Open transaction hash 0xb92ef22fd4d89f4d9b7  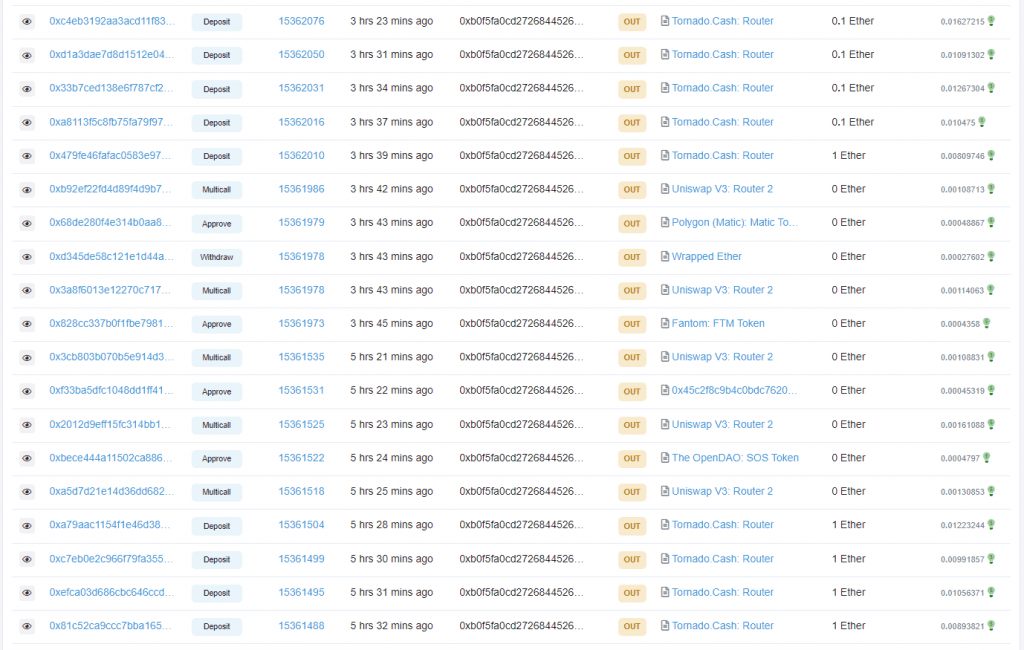[x=110, y=189]
